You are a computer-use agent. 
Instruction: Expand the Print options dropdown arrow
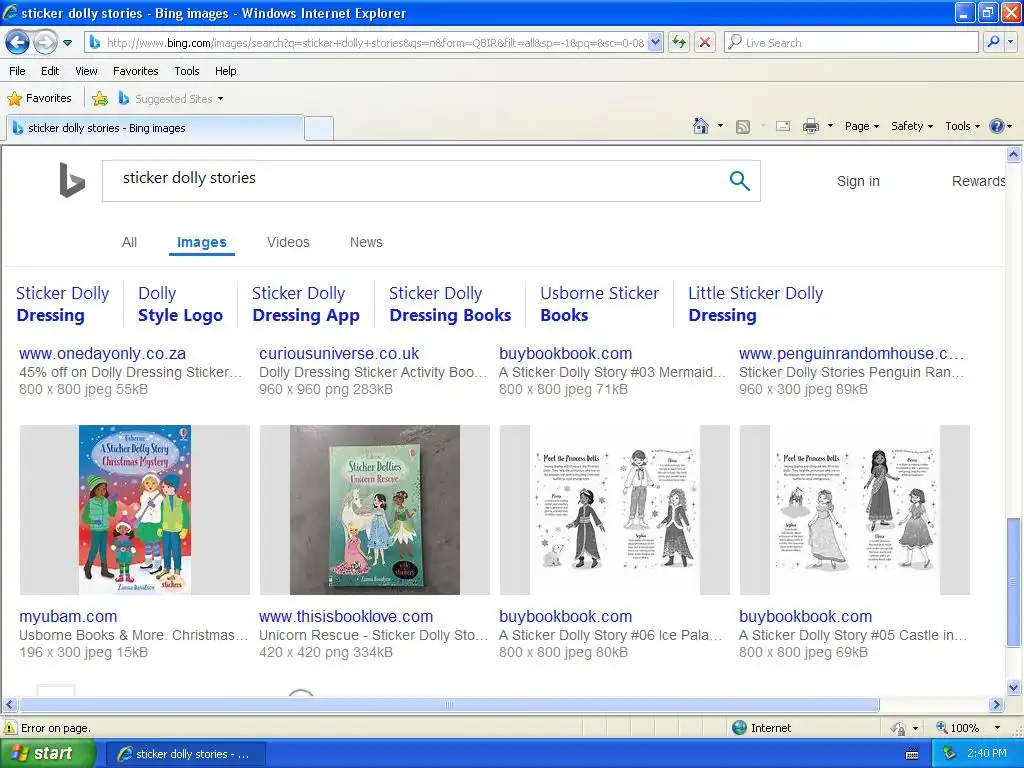pos(830,126)
